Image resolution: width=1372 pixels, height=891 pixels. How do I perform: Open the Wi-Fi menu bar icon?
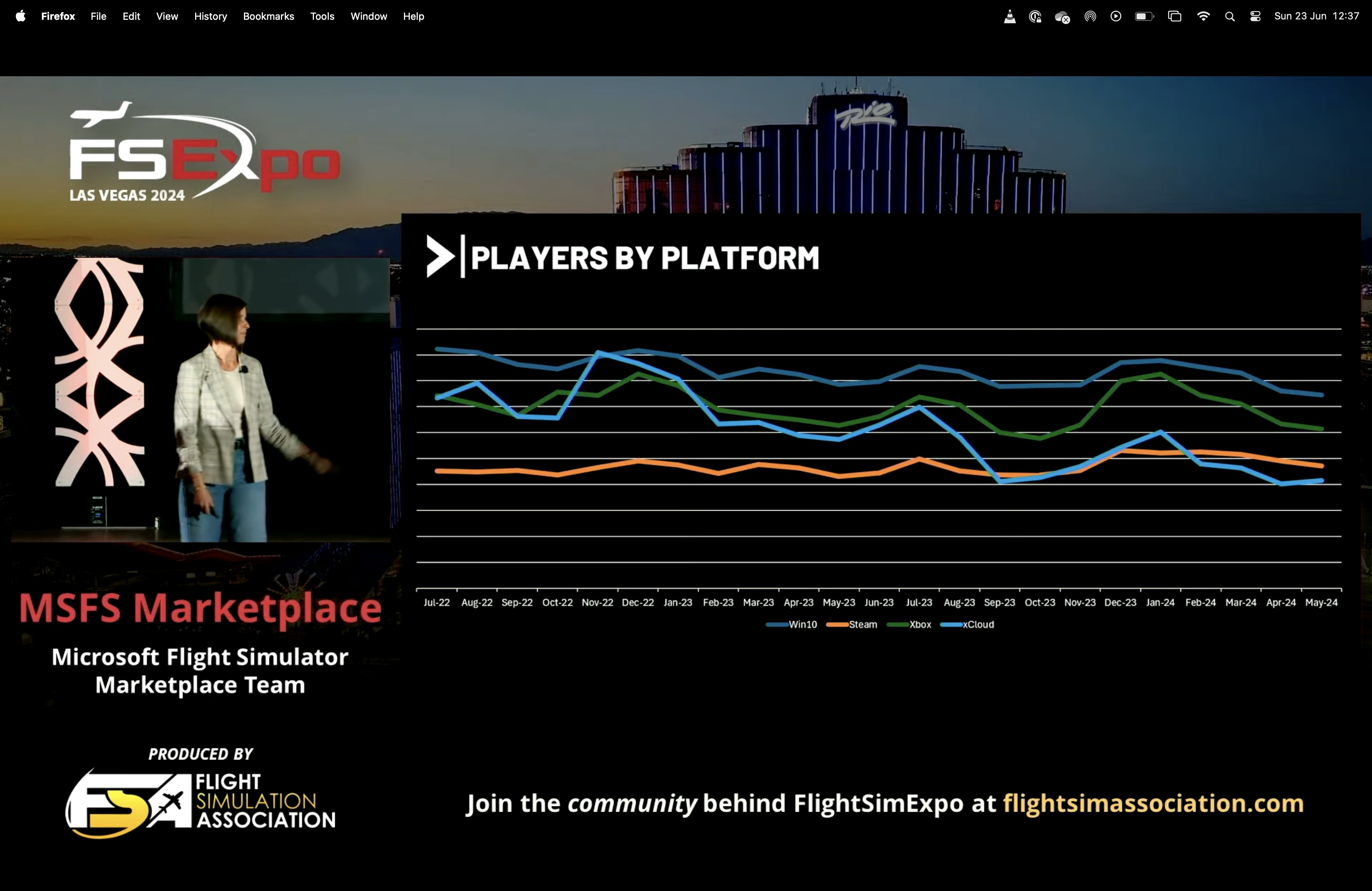tap(1203, 16)
